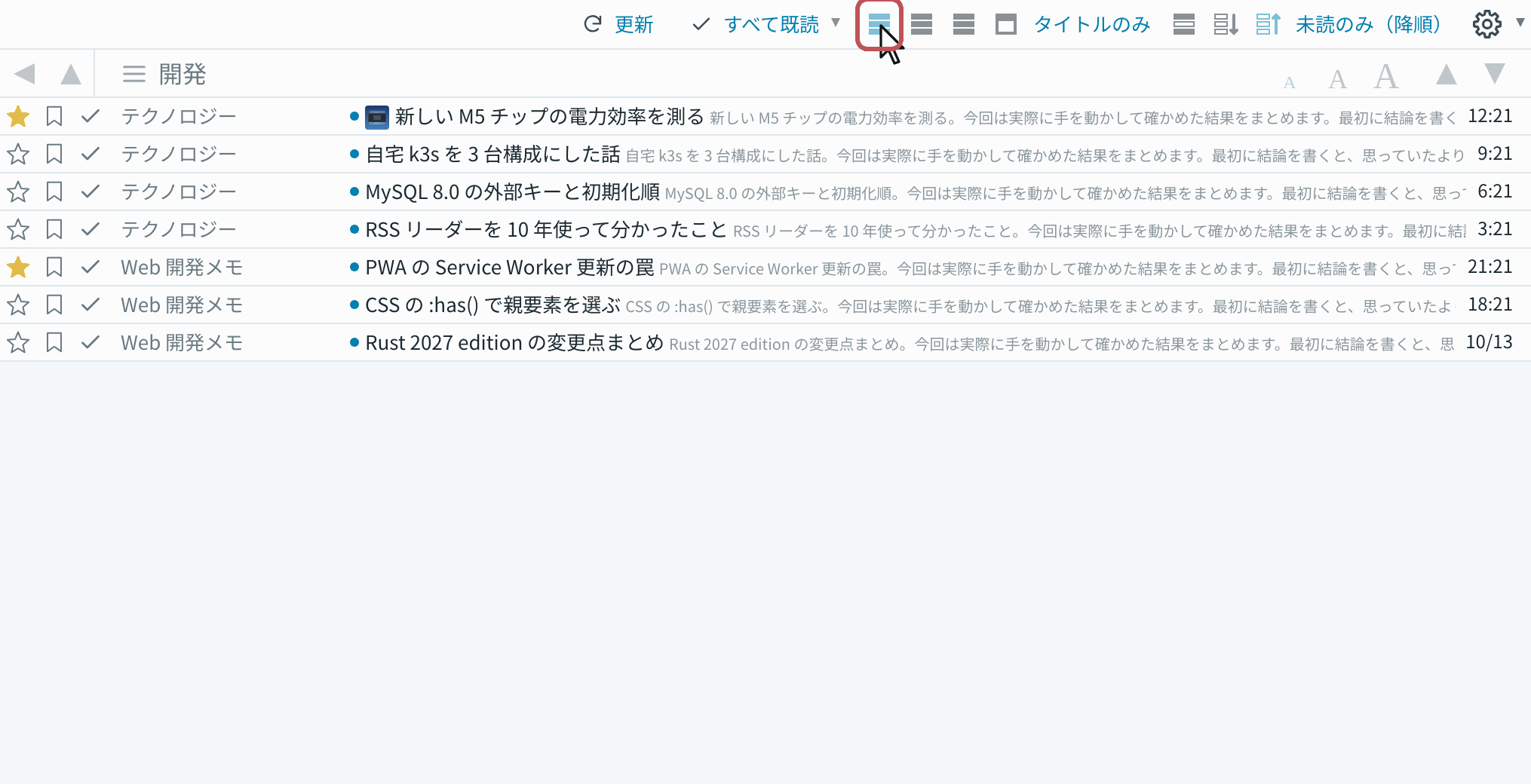Select the blue sort-ascending arrow icon
The width and height of the screenshot is (1531, 784).
click(1268, 24)
